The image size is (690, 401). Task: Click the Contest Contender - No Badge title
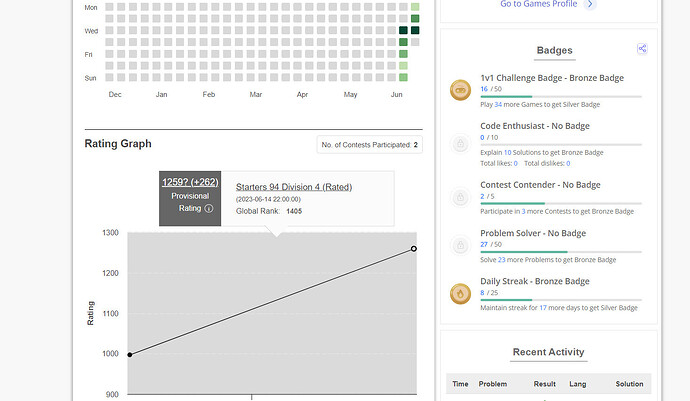(540, 185)
